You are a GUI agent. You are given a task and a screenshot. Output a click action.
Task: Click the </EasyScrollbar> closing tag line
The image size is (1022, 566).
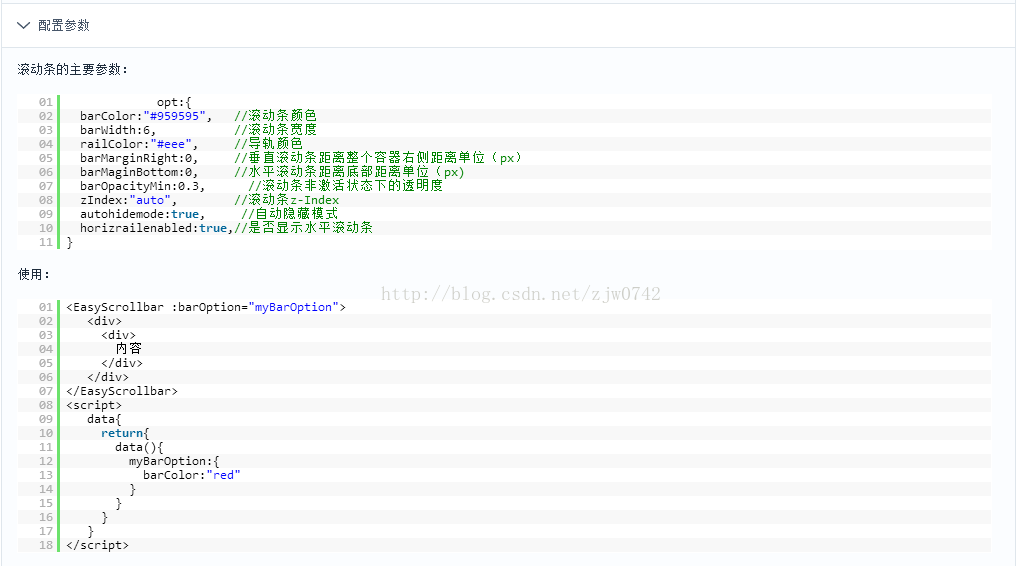click(x=122, y=391)
